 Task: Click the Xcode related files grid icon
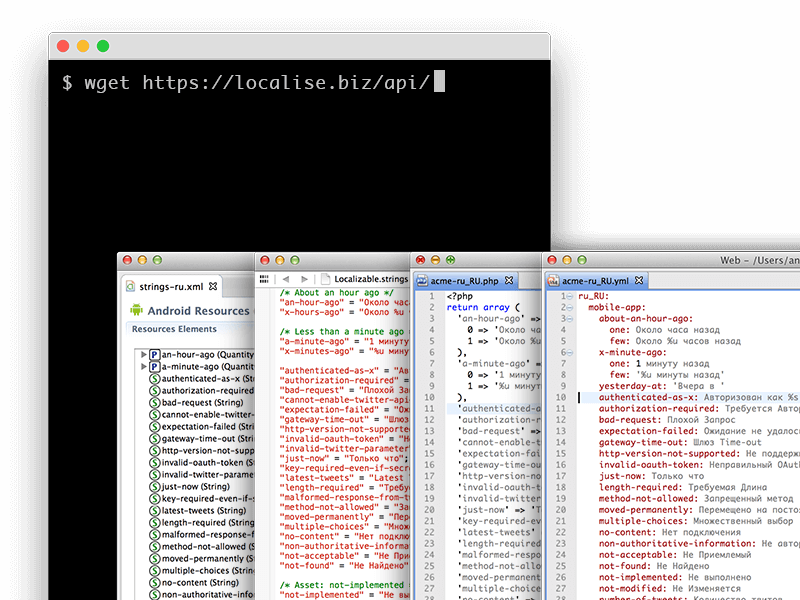pos(264,278)
